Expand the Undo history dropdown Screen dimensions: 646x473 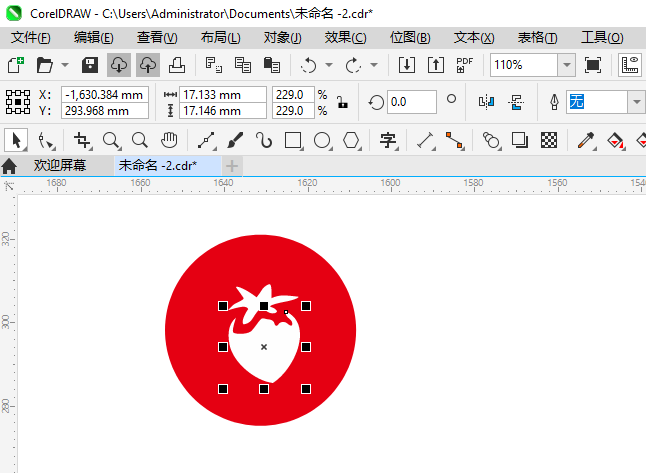[x=329, y=65]
